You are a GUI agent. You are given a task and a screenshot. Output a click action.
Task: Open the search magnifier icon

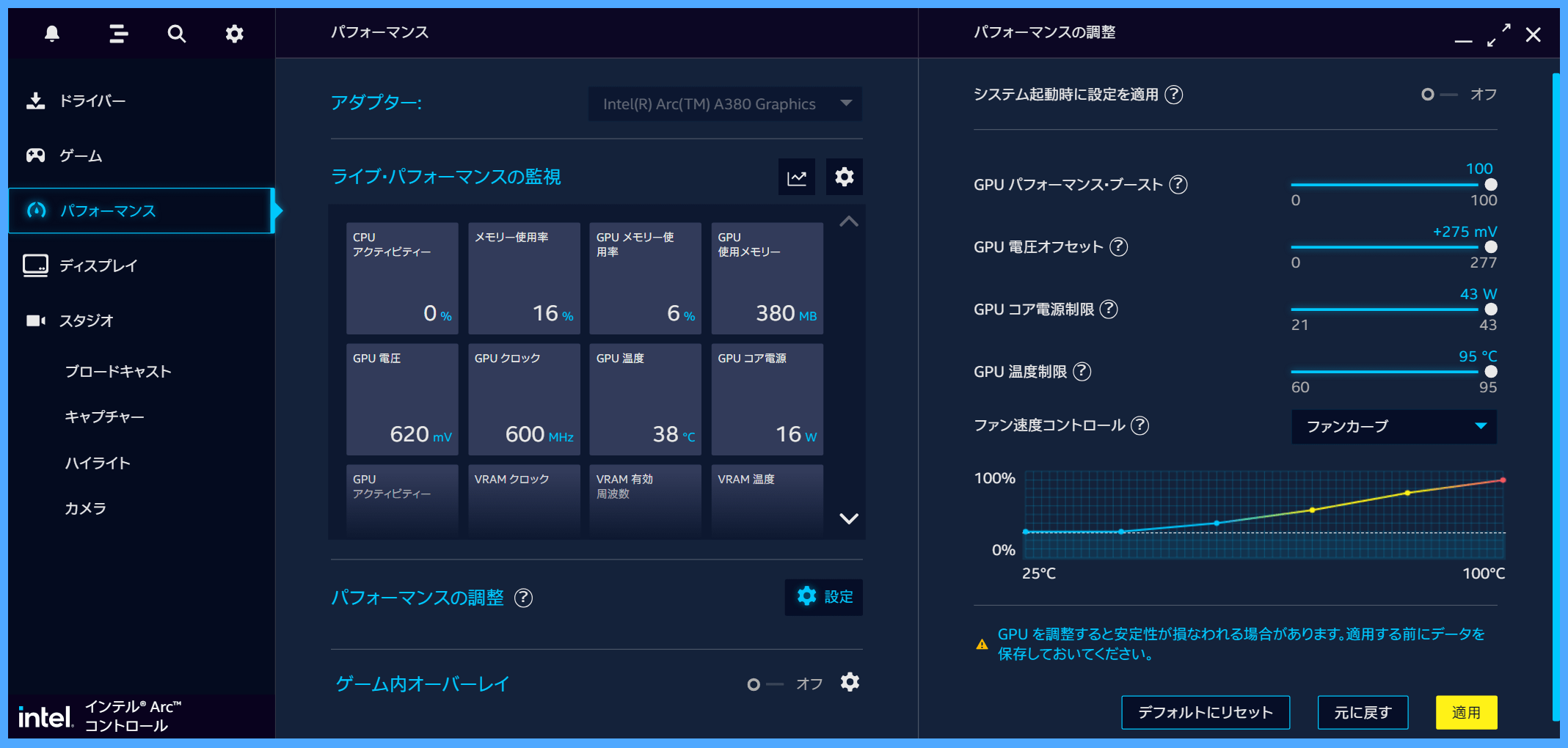click(176, 34)
